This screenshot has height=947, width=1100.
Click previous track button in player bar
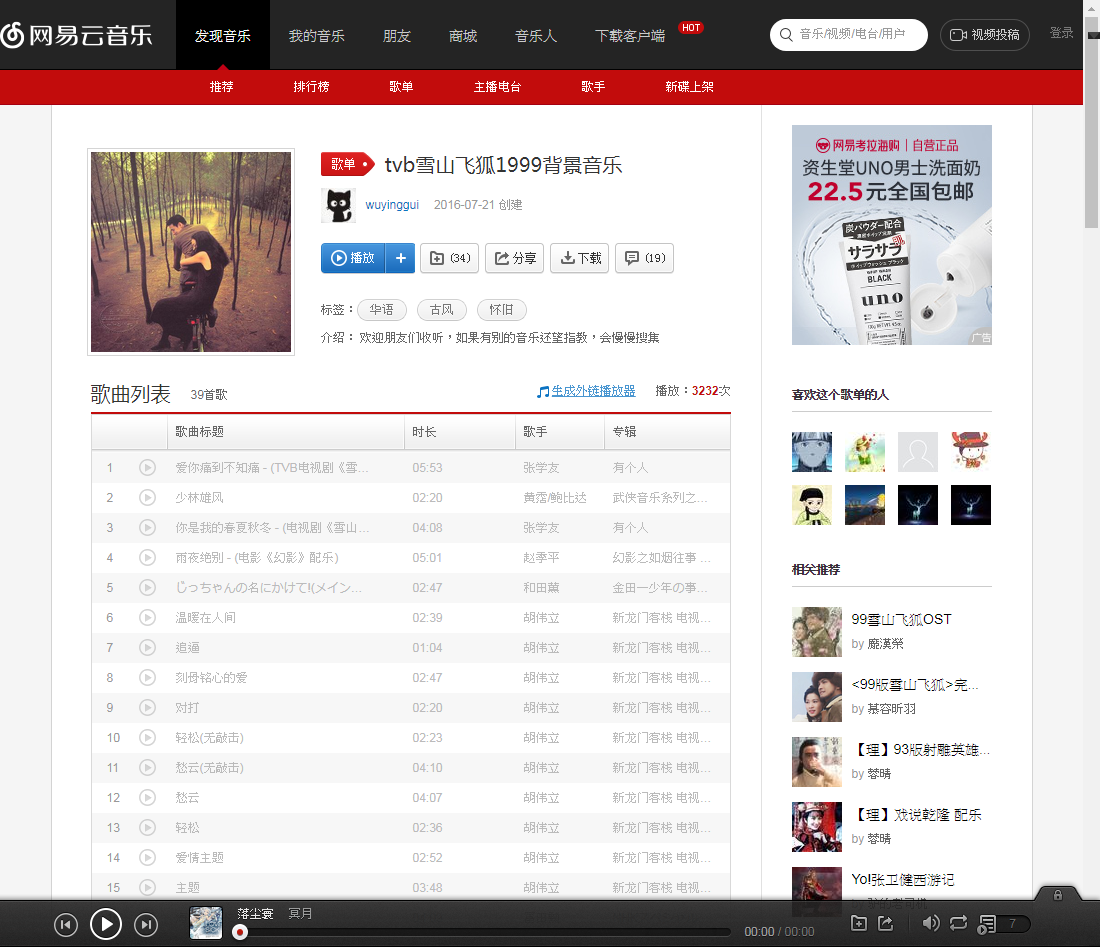(x=66, y=925)
